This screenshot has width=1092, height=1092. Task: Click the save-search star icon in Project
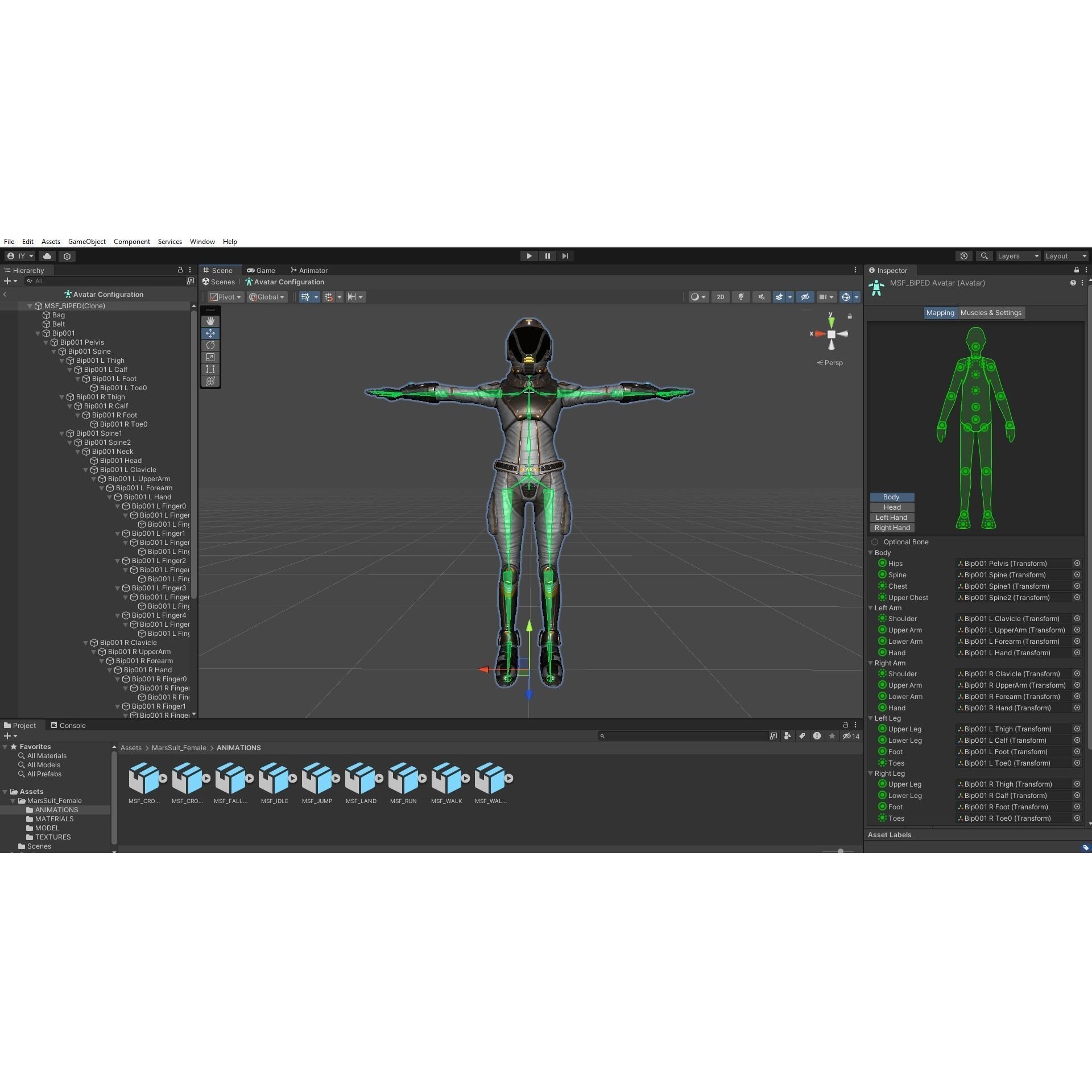[x=832, y=736]
